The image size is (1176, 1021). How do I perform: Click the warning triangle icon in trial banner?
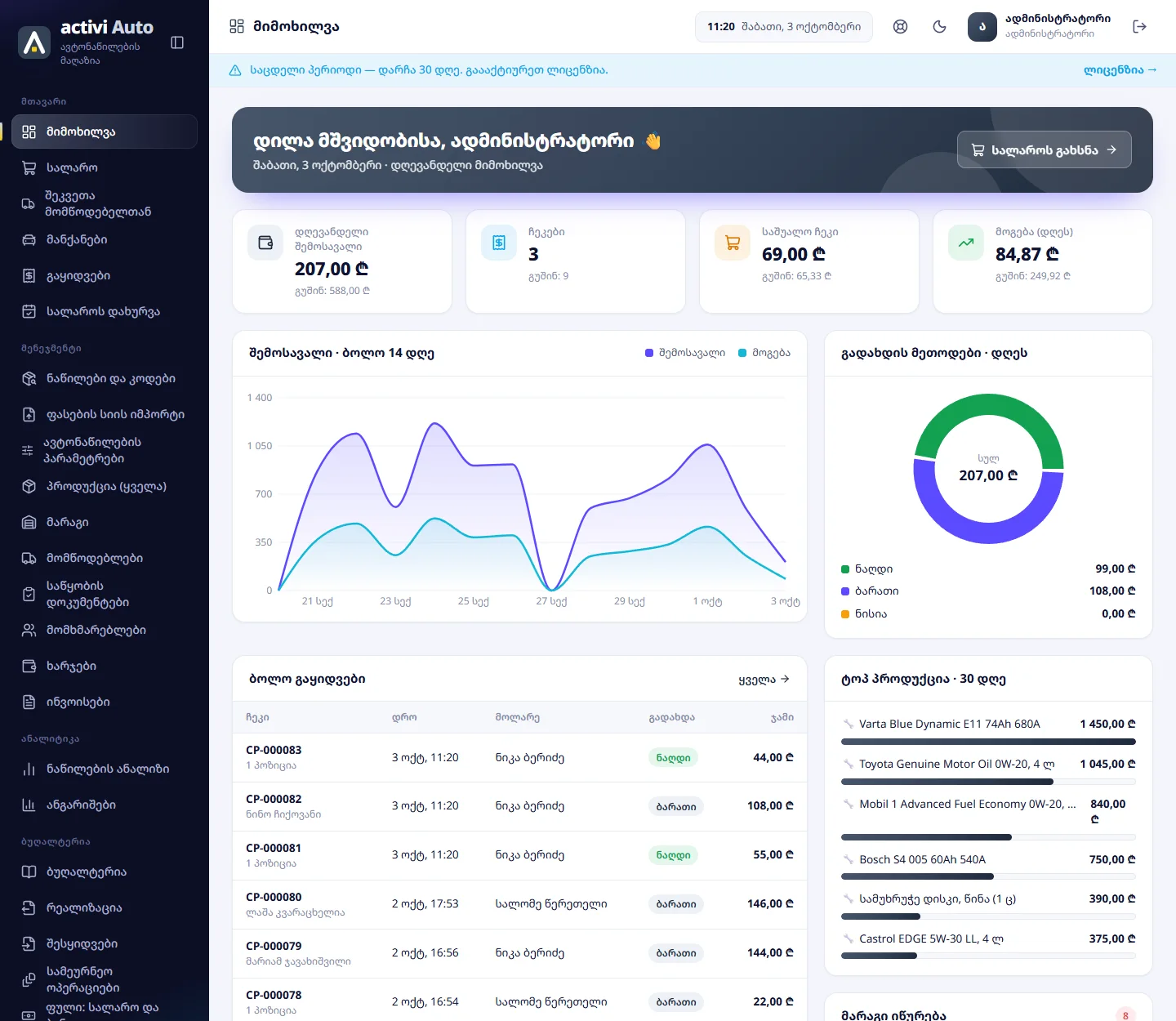pos(235,70)
